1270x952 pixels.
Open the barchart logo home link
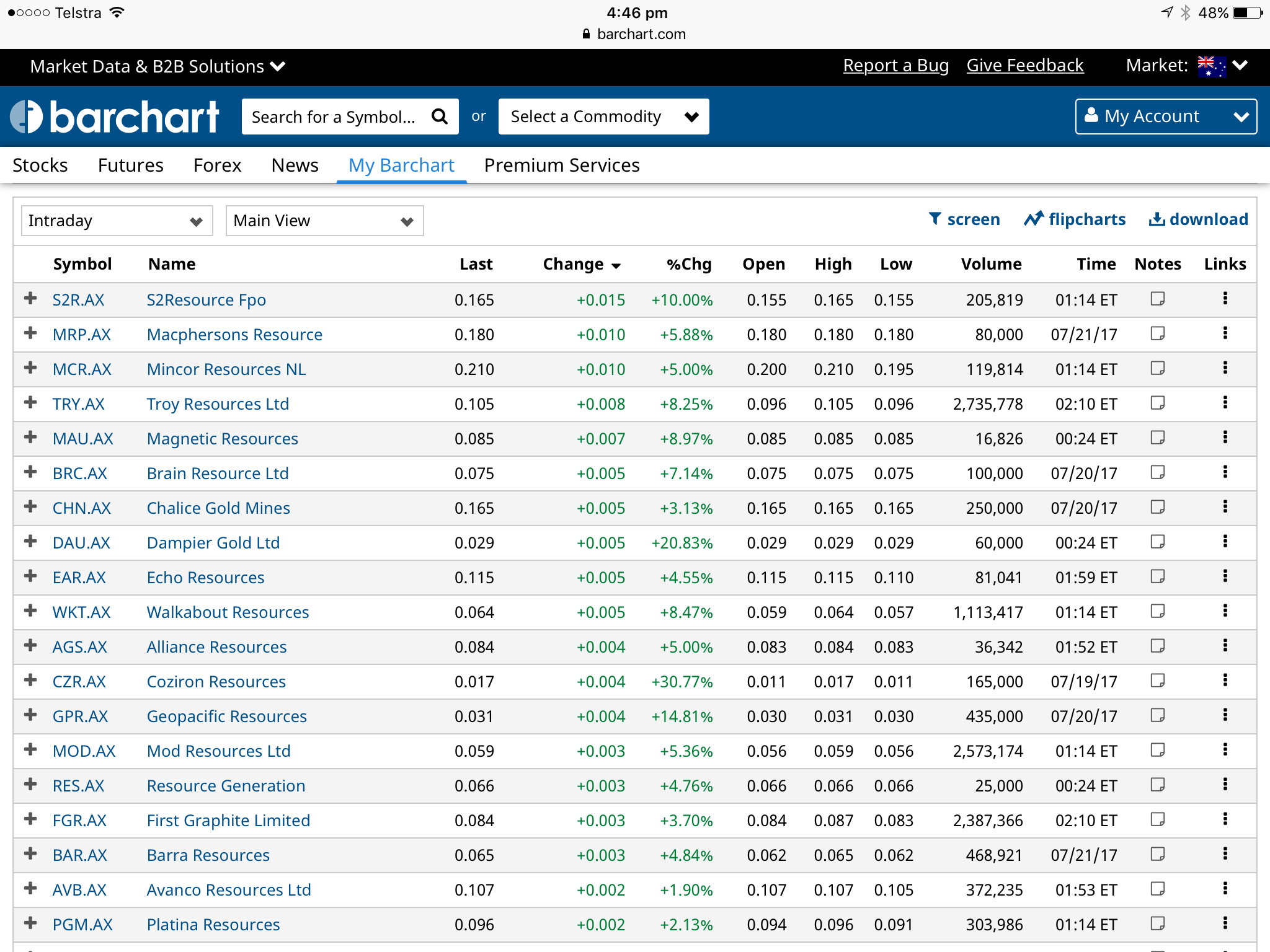coord(115,117)
